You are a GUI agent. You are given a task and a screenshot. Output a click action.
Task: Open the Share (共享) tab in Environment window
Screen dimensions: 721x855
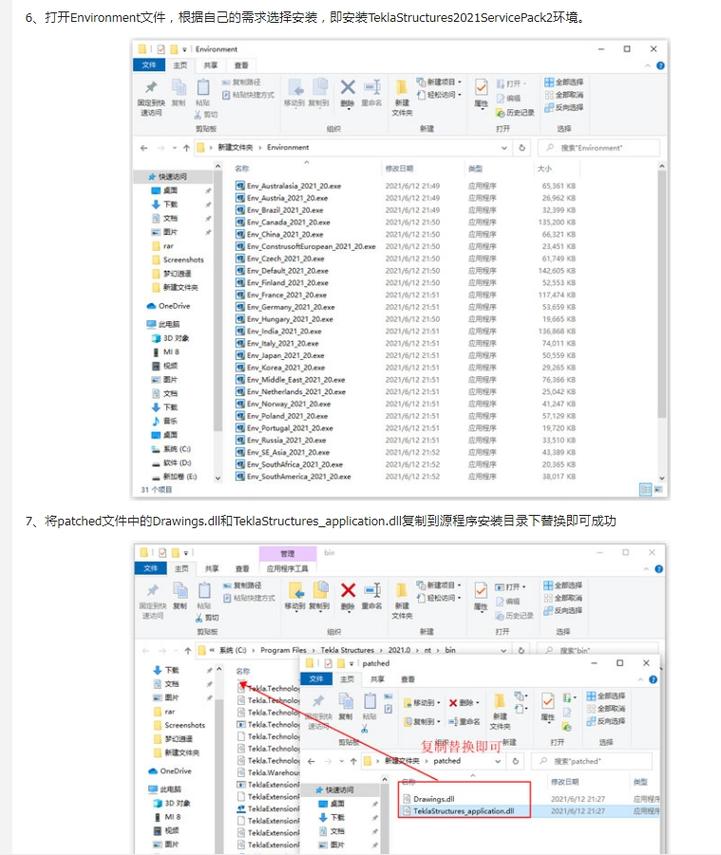pos(211,65)
